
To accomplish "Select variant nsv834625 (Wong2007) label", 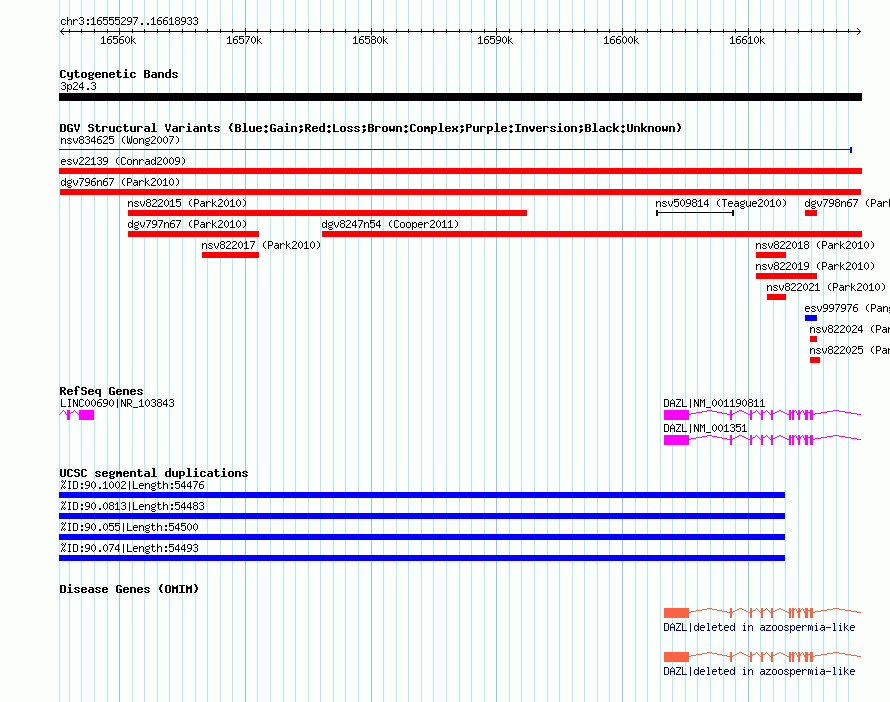I will tap(120, 140).
